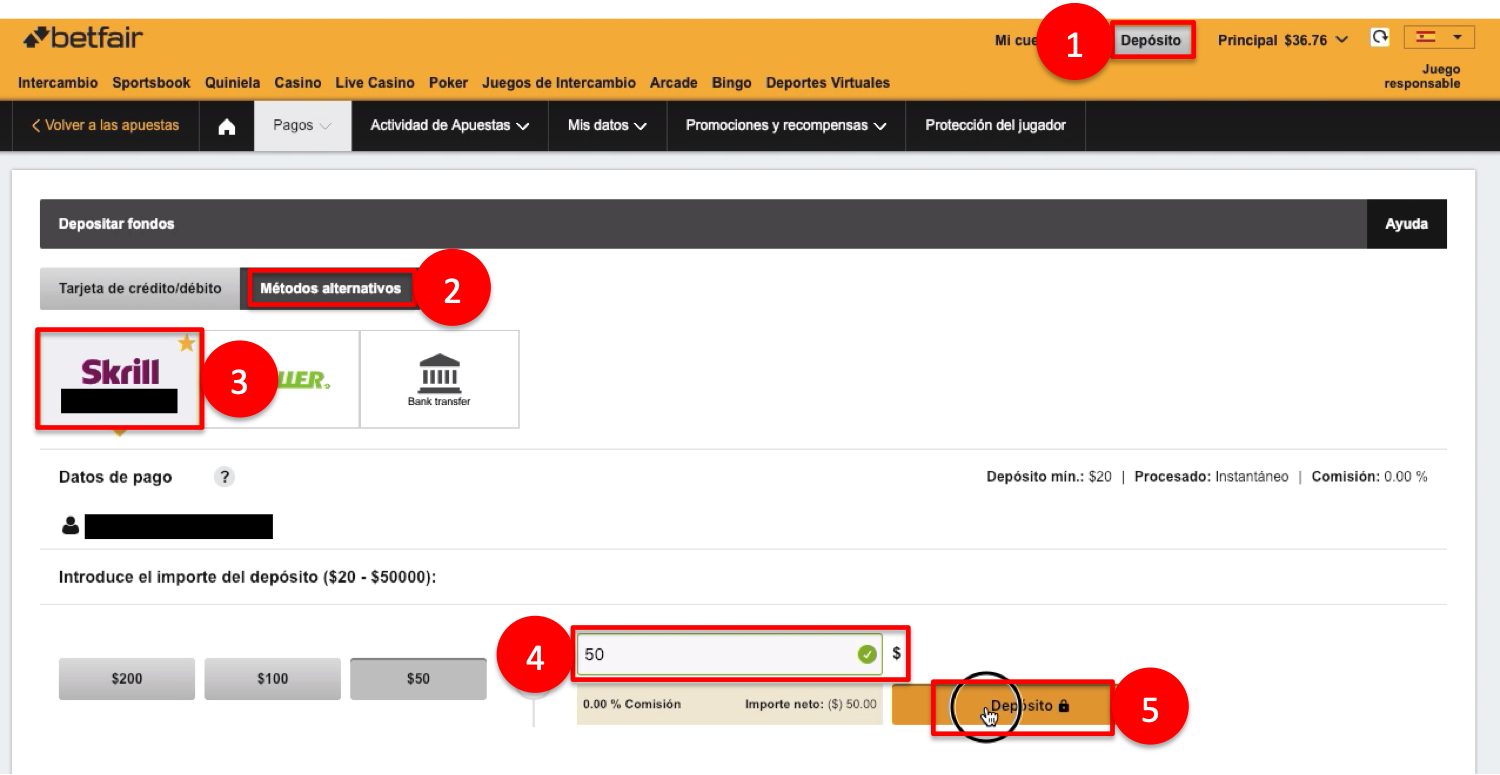The width and height of the screenshot is (1500, 775).
Task: Click the 'Importe neto: ($) 50.00' text
Action: click(x=811, y=704)
